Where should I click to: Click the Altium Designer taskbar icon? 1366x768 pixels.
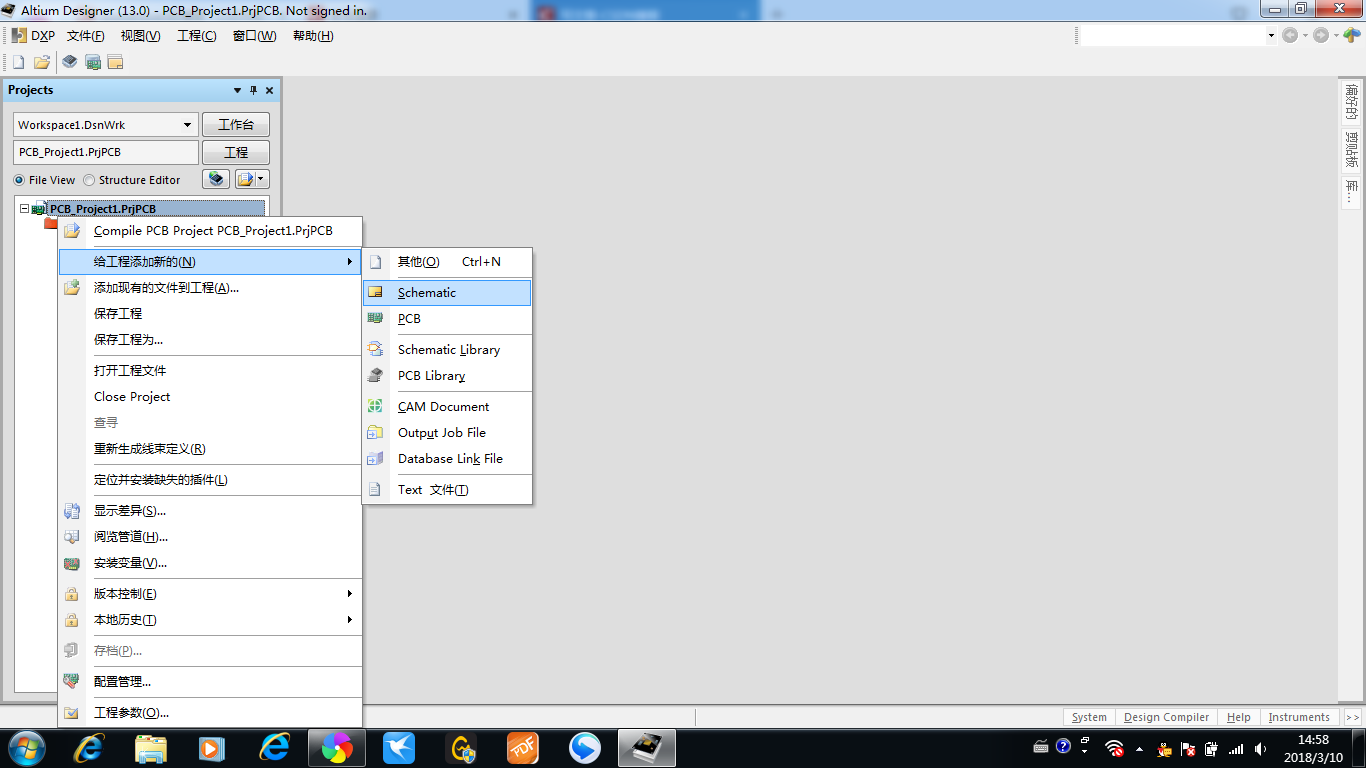pos(647,748)
